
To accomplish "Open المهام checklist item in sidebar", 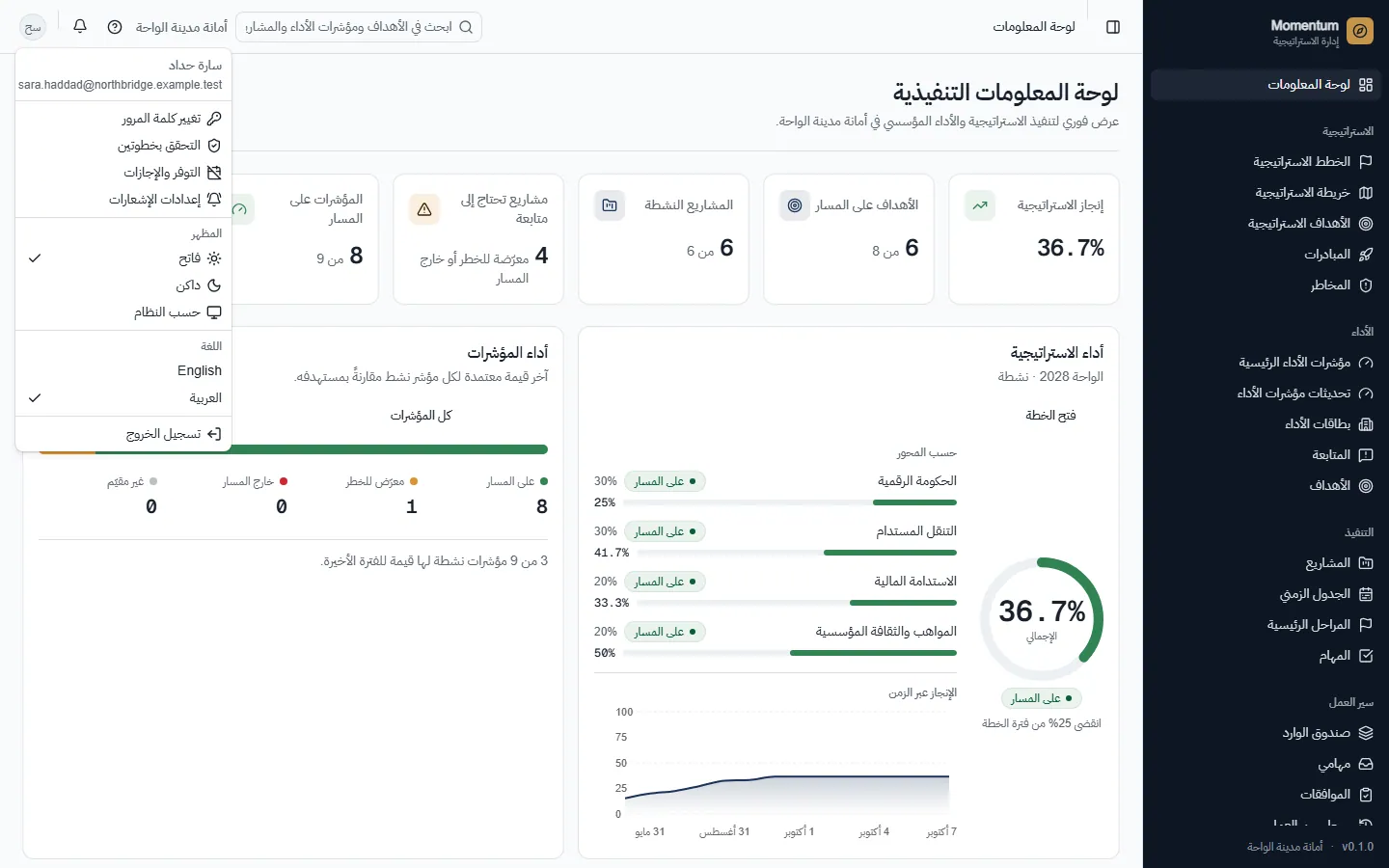I will 1266,656.
